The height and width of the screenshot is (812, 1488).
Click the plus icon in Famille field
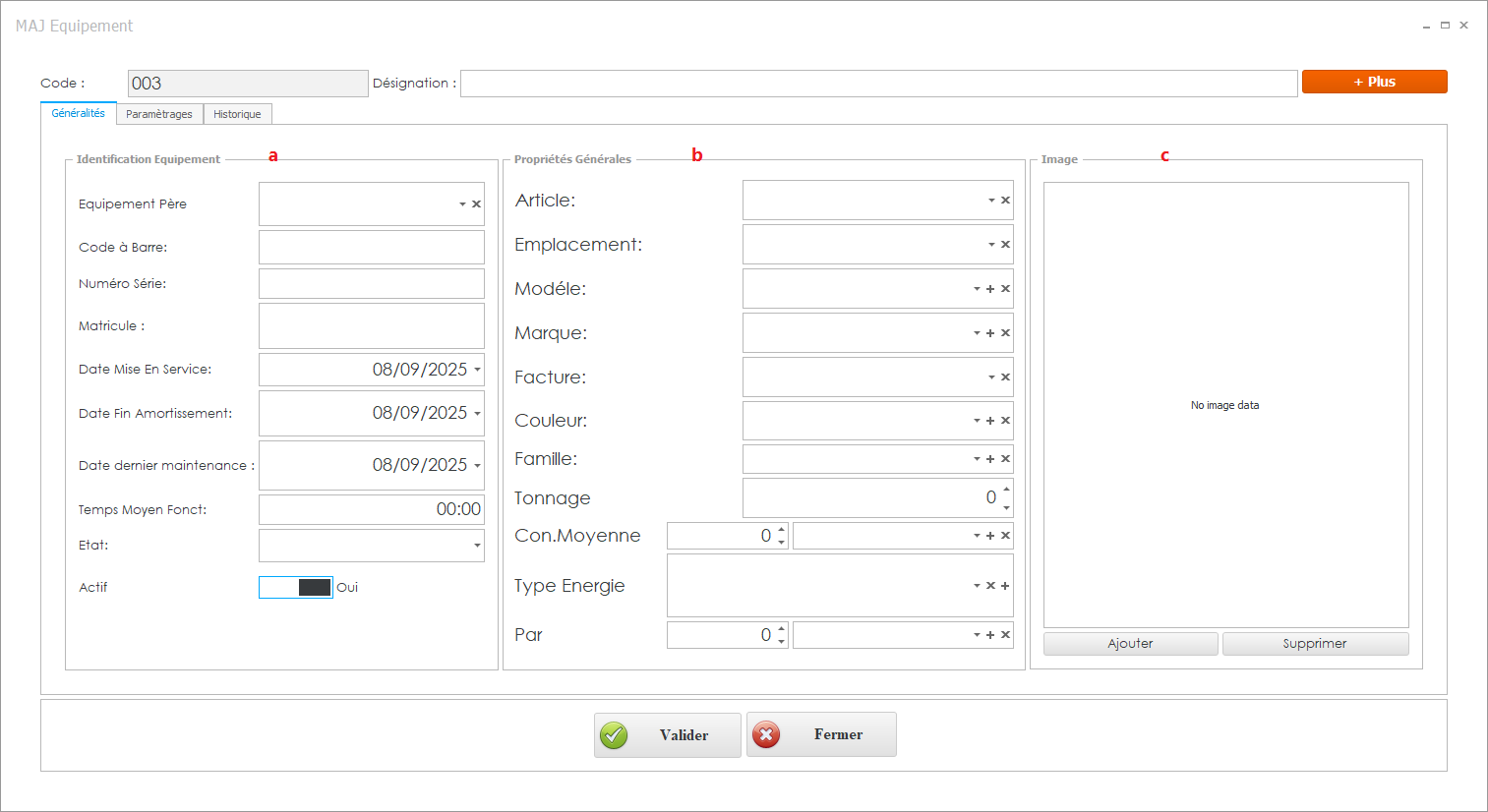point(990,459)
